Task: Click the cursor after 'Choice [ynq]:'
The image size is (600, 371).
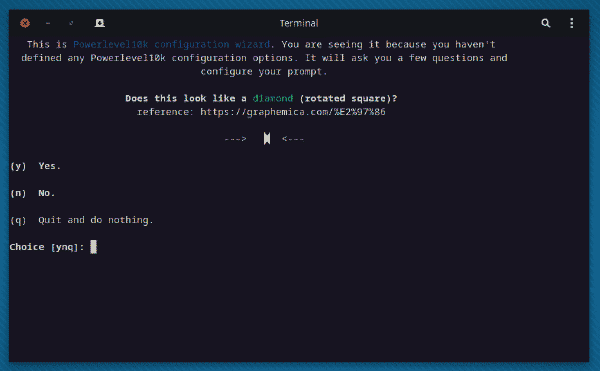Action: [93, 247]
